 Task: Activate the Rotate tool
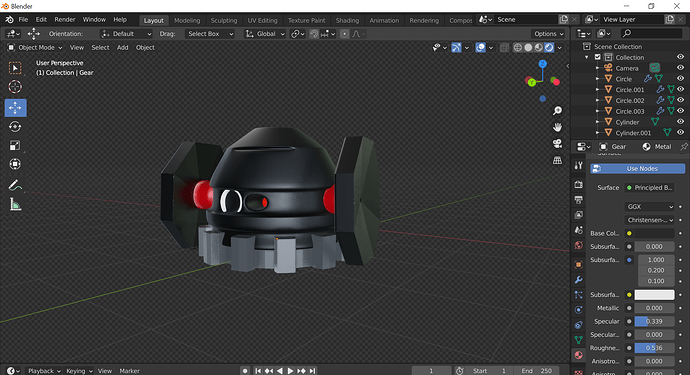tap(15, 127)
